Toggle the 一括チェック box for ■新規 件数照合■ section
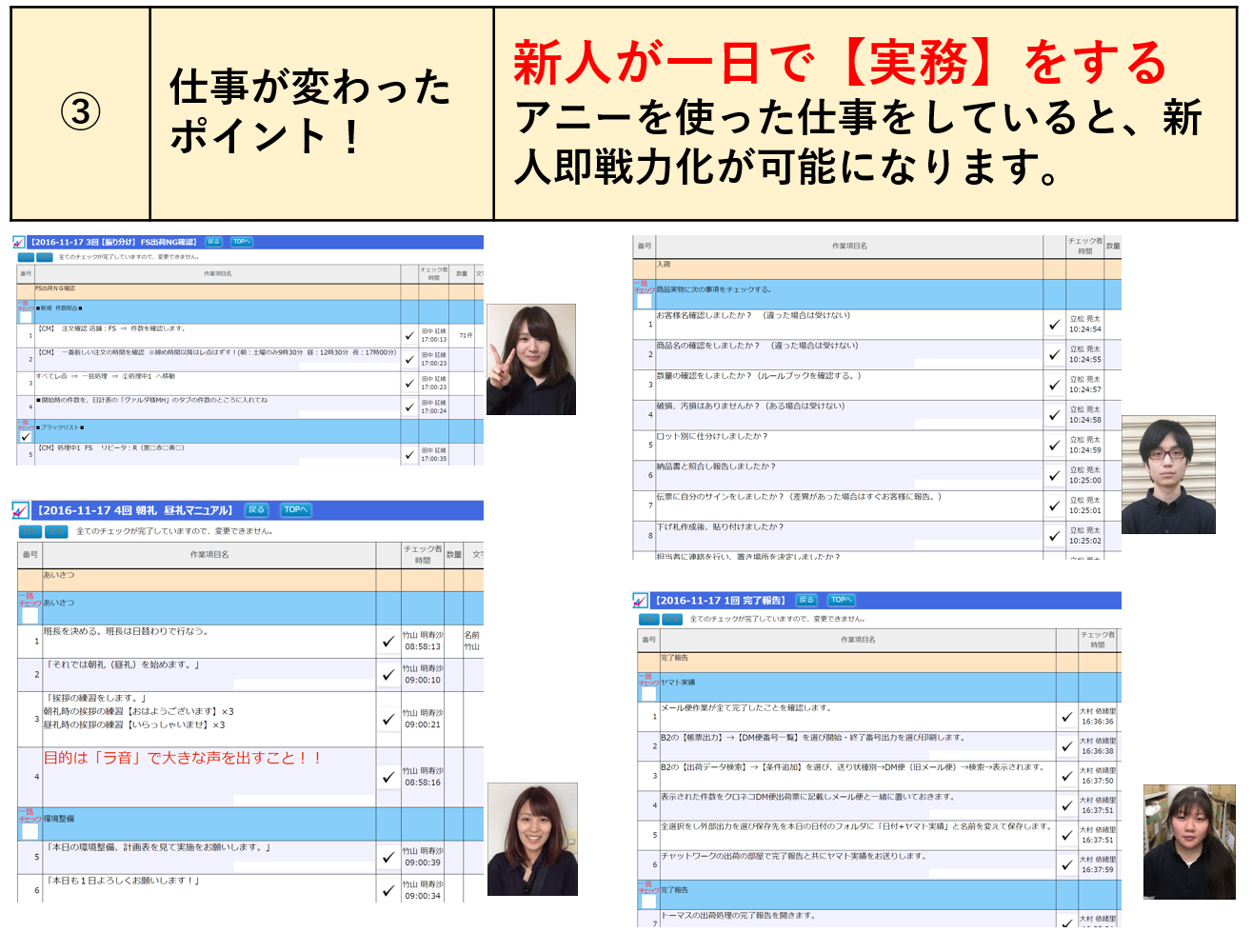 (25, 317)
